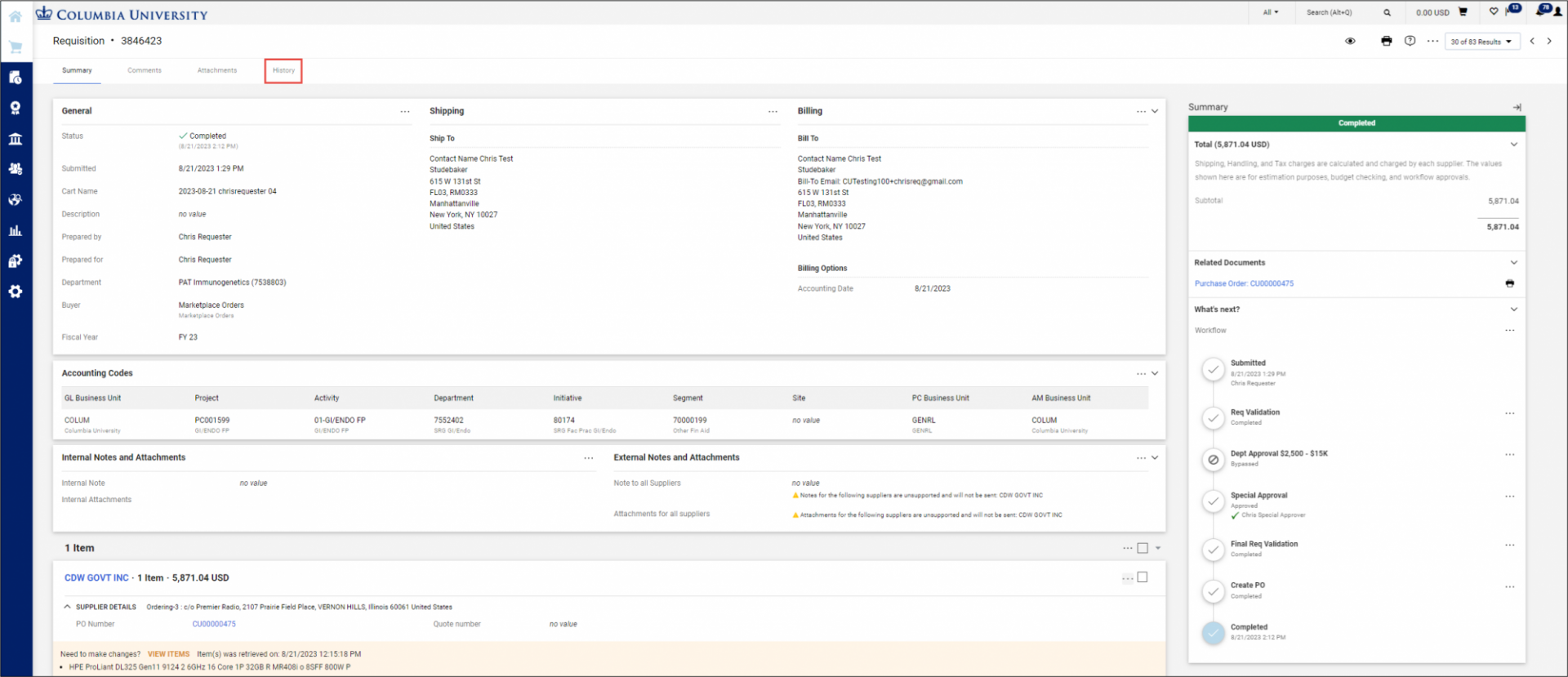Open the All search scope dropdown
This screenshot has height=677, width=1568.
pyautogui.click(x=1271, y=12)
